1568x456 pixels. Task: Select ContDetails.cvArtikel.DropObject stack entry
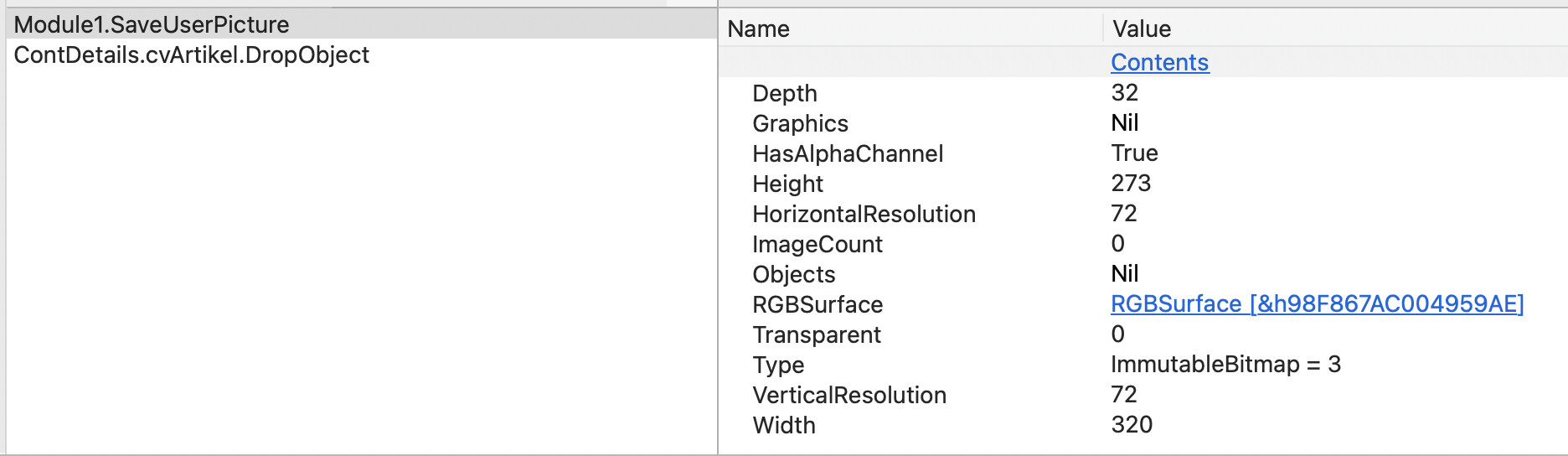(x=192, y=55)
